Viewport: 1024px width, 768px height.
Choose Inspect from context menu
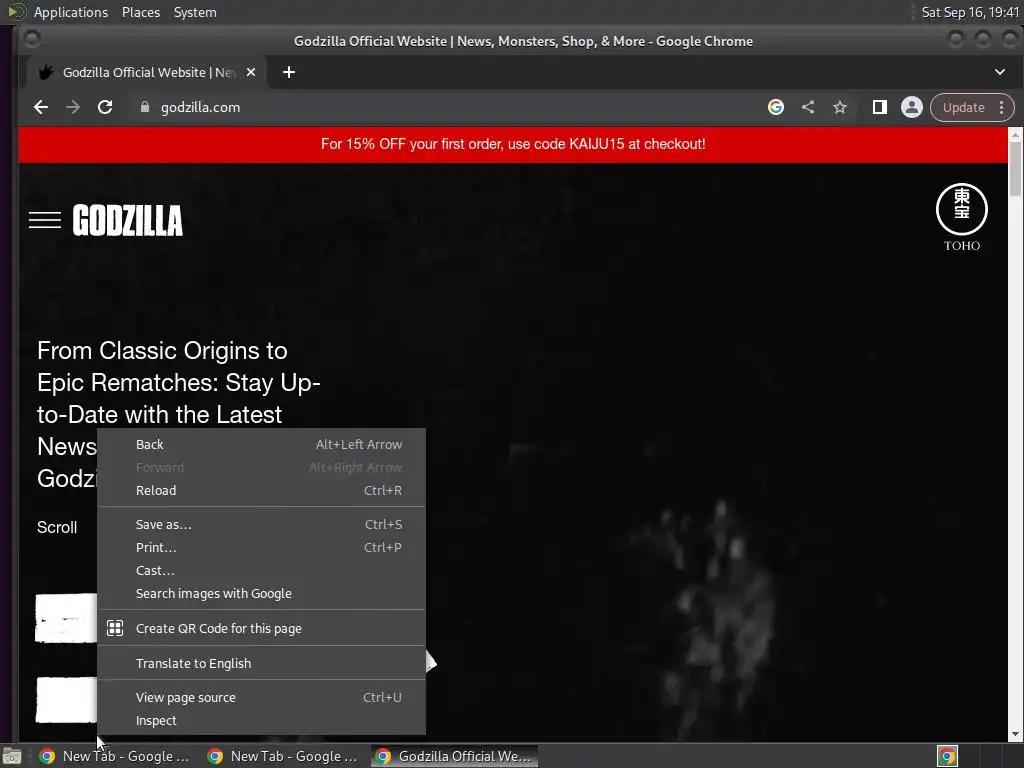(261, 720)
